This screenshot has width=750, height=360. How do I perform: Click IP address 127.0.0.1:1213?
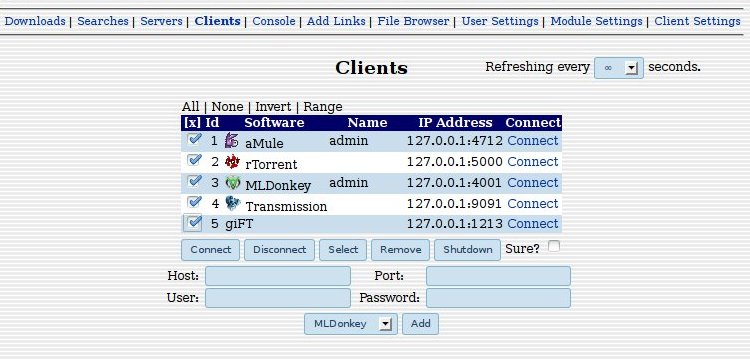point(455,224)
